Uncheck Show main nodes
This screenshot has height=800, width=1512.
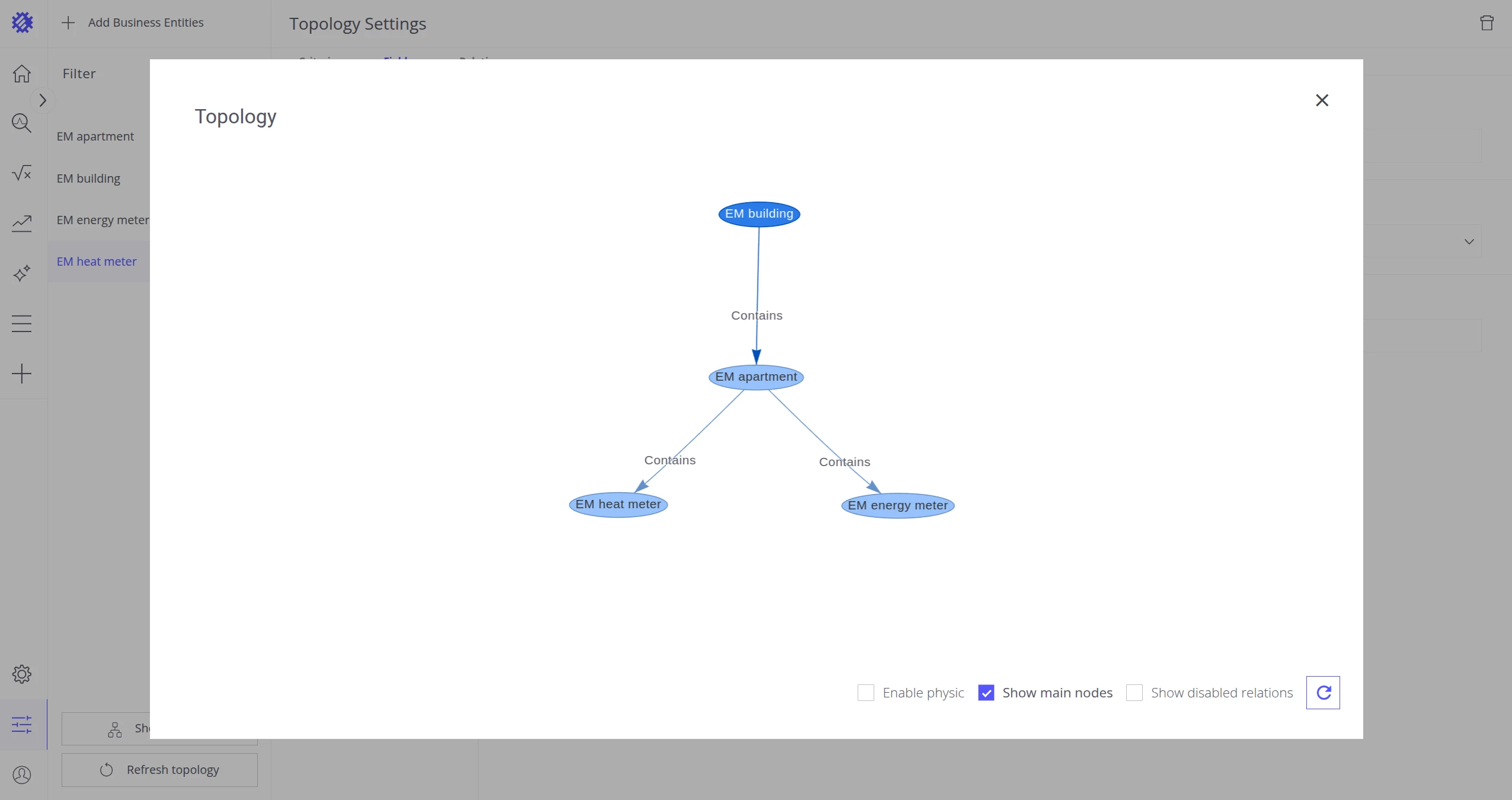pyautogui.click(x=986, y=693)
